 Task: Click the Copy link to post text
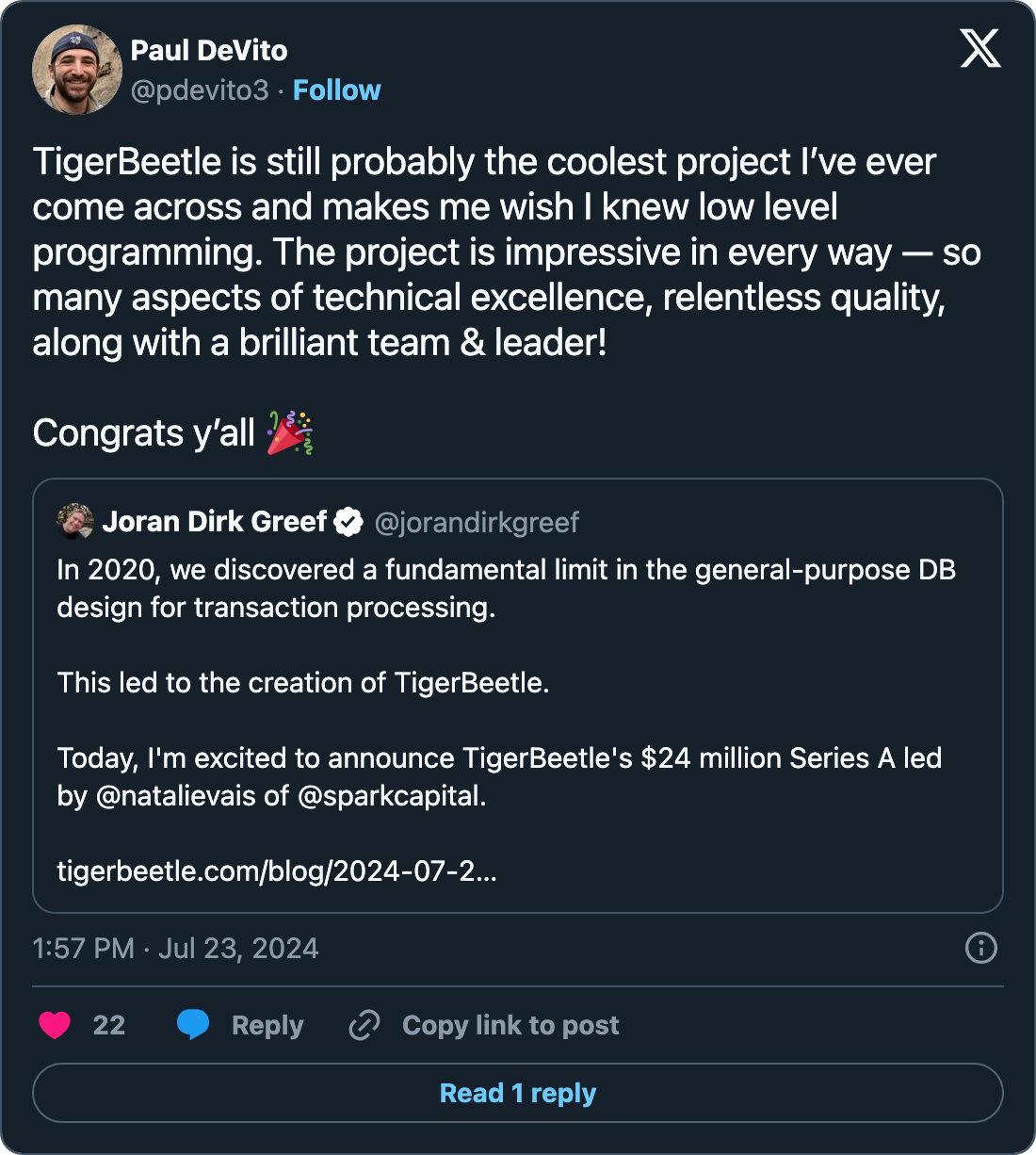click(x=510, y=1025)
